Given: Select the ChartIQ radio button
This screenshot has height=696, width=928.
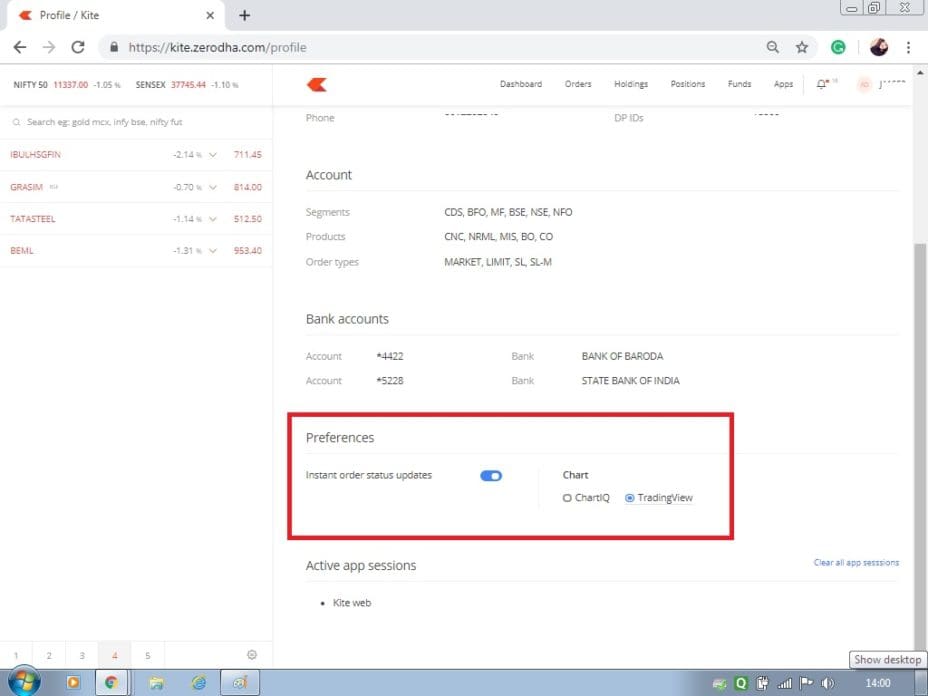Looking at the screenshot, I should click(x=567, y=497).
